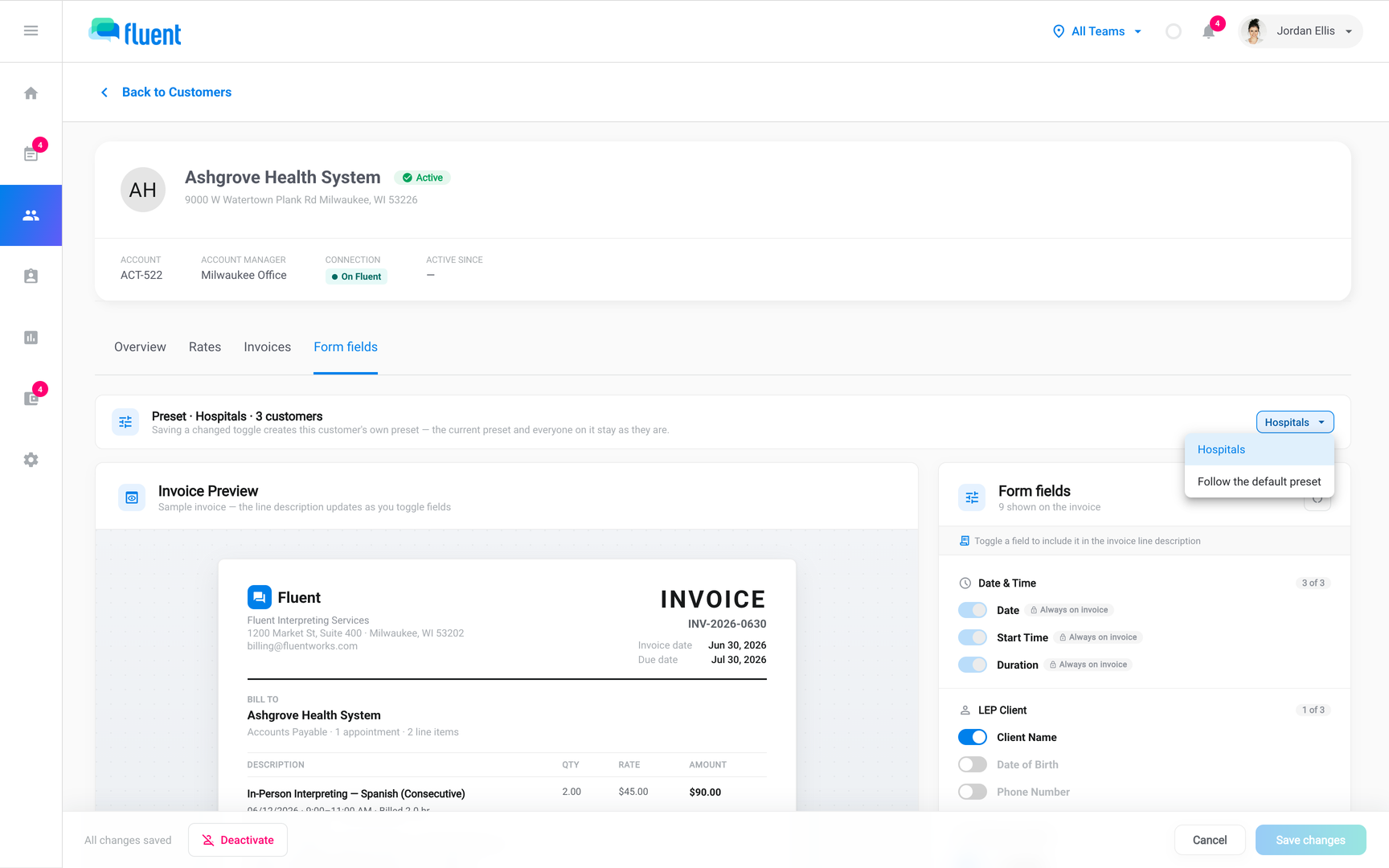Open the All Teams dropdown
This screenshot has height=868, width=1389.
(1097, 31)
